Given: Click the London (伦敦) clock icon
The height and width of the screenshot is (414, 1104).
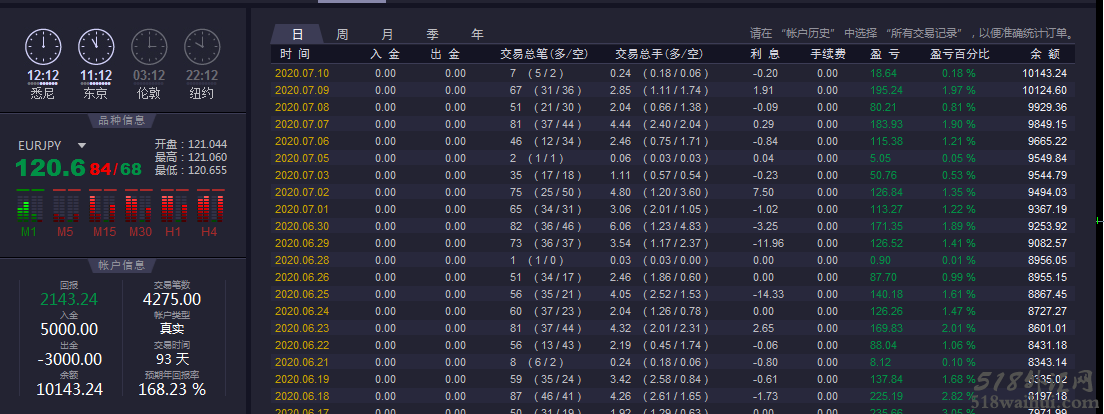Looking at the screenshot, I should [x=150, y=46].
